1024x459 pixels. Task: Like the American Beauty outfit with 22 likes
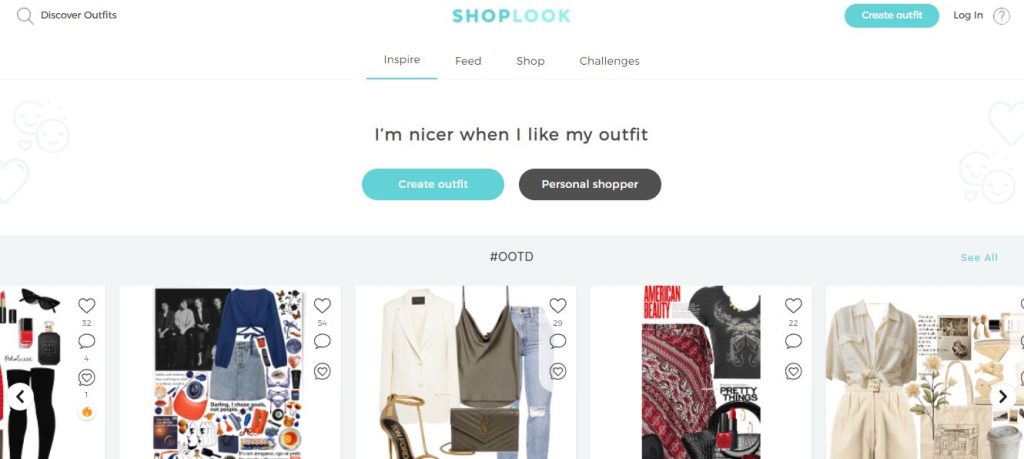pos(793,306)
